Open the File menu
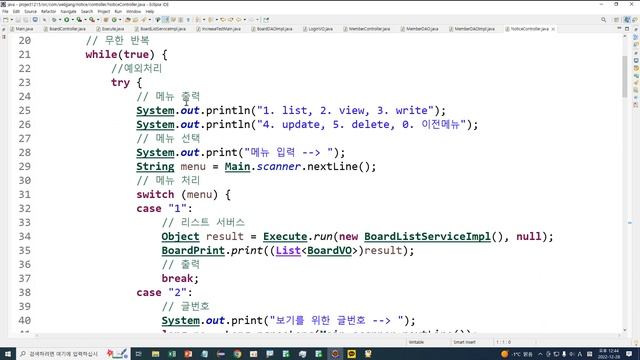This screenshot has width=640, height=360. [x=5, y=11]
